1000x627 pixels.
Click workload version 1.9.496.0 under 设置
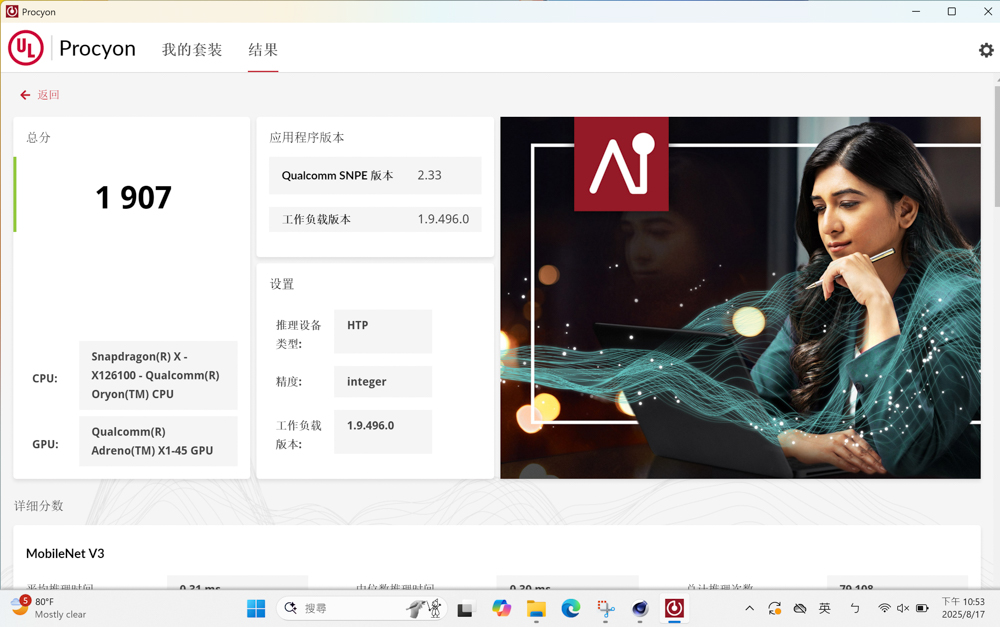[x=383, y=432]
